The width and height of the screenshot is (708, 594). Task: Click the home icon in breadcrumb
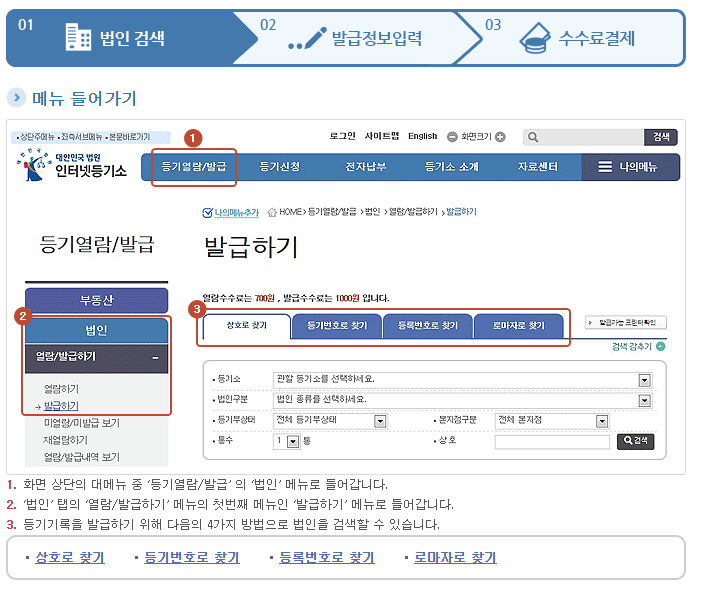pyautogui.click(x=272, y=212)
